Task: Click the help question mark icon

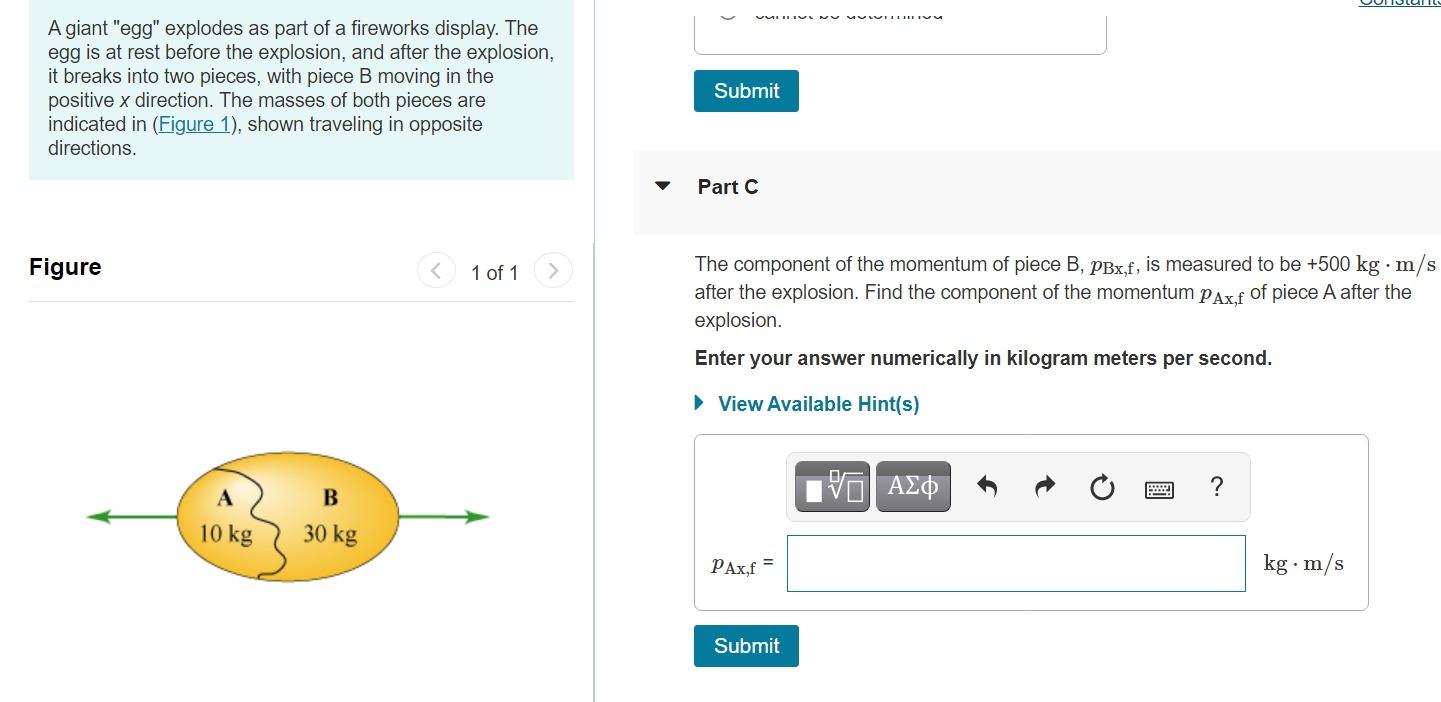Action: (x=1216, y=487)
